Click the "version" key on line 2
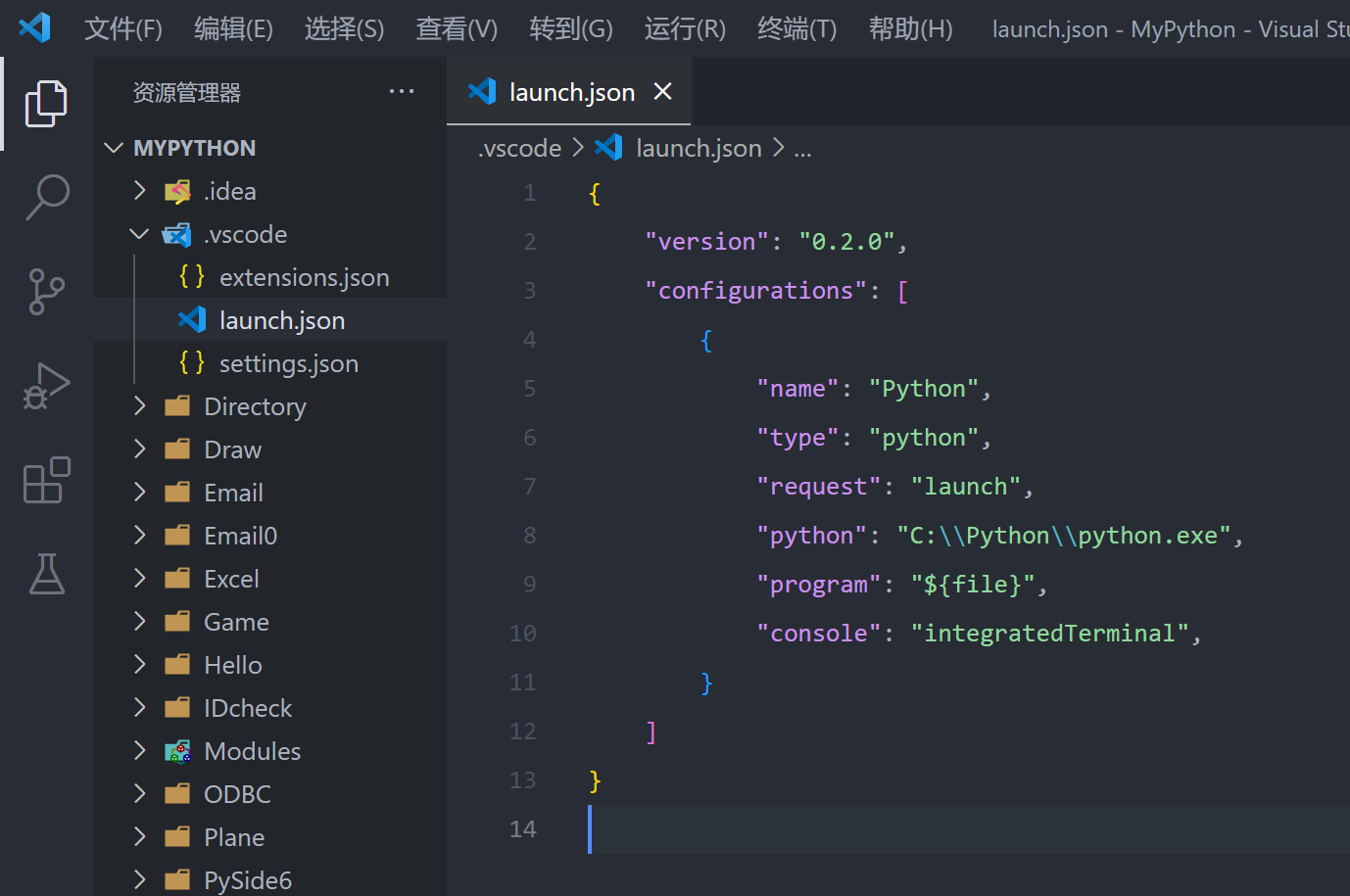 [706, 242]
